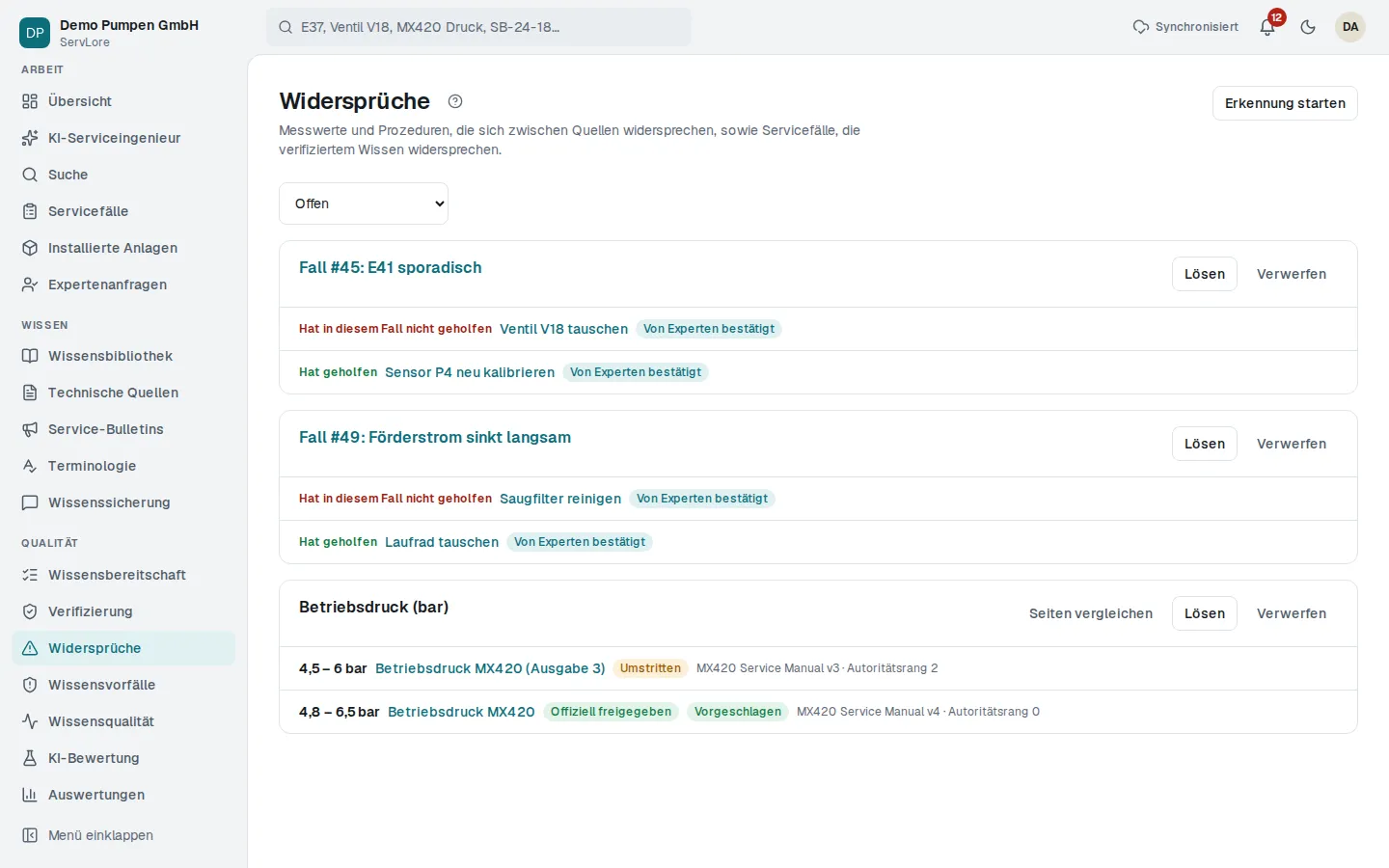The height and width of the screenshot is (868, 1389).
Task: Open Wissensvorfälle in the sidebar
Action: (123, 685)
